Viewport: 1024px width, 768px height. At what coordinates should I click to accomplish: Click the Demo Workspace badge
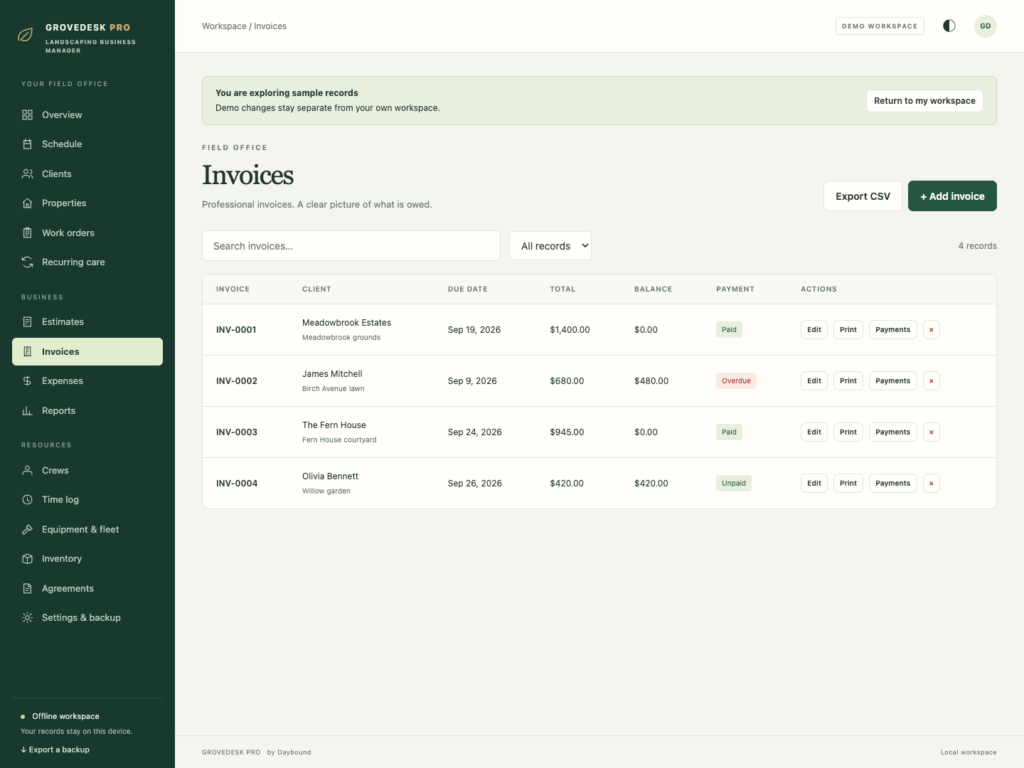click(x=880, y=26)
